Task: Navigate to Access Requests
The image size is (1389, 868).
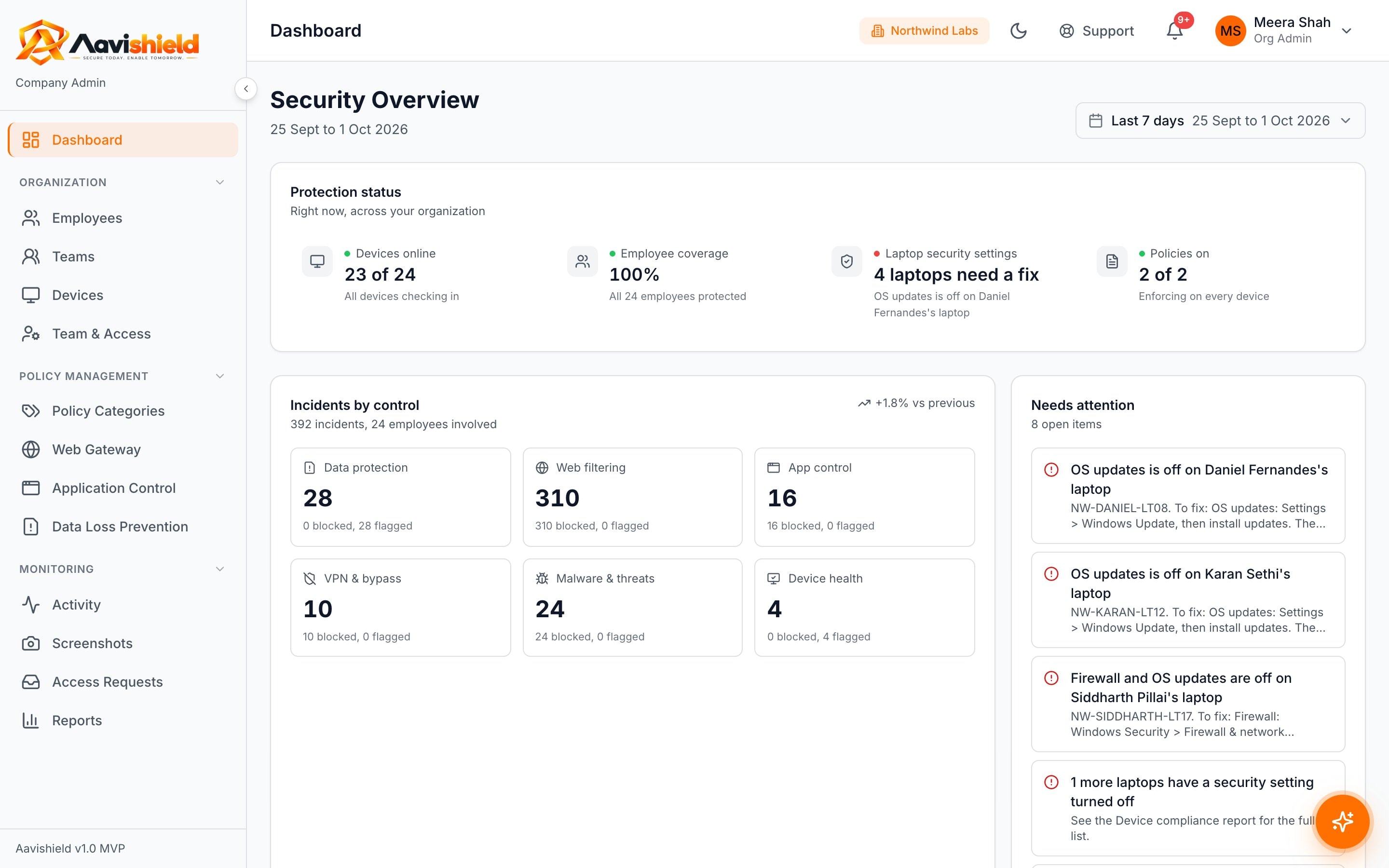Action: pyautogui.click(x=123, y=682)
